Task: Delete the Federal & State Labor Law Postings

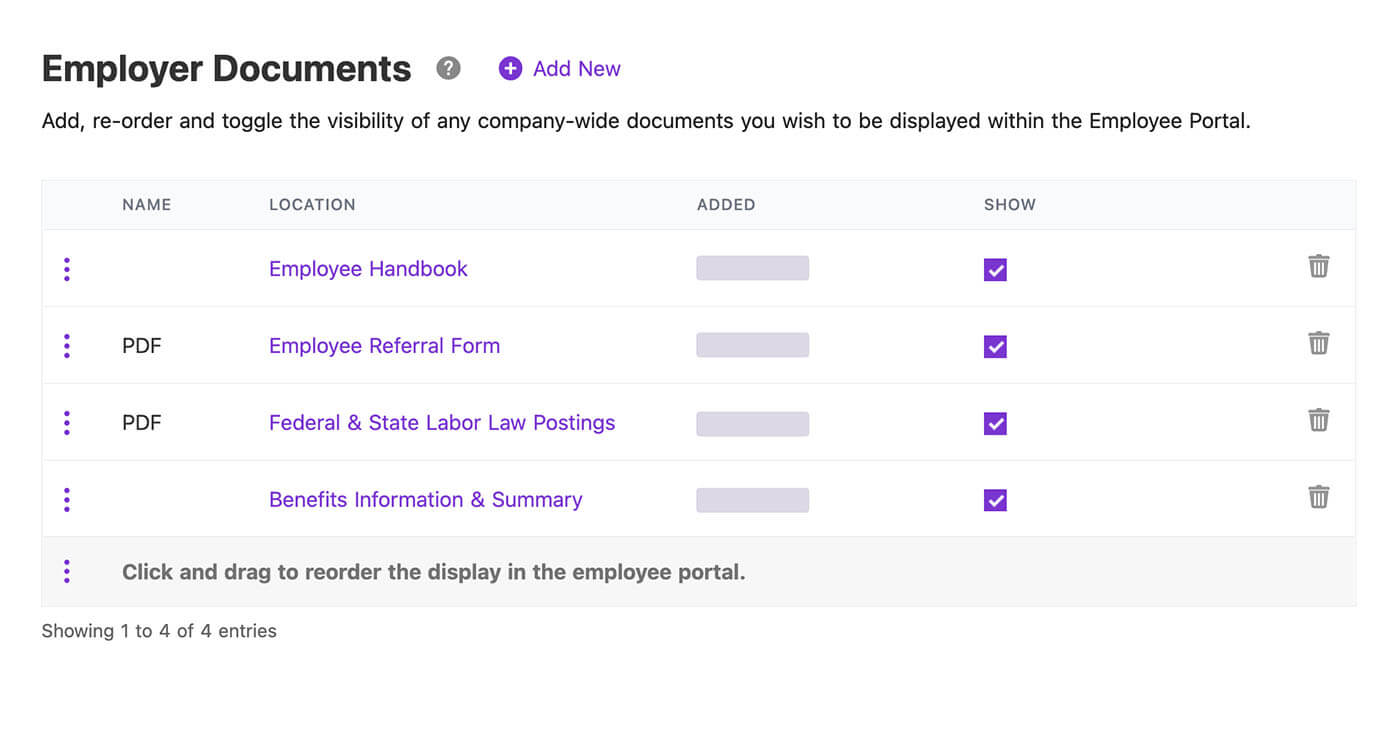Action: click(1318, 420)
